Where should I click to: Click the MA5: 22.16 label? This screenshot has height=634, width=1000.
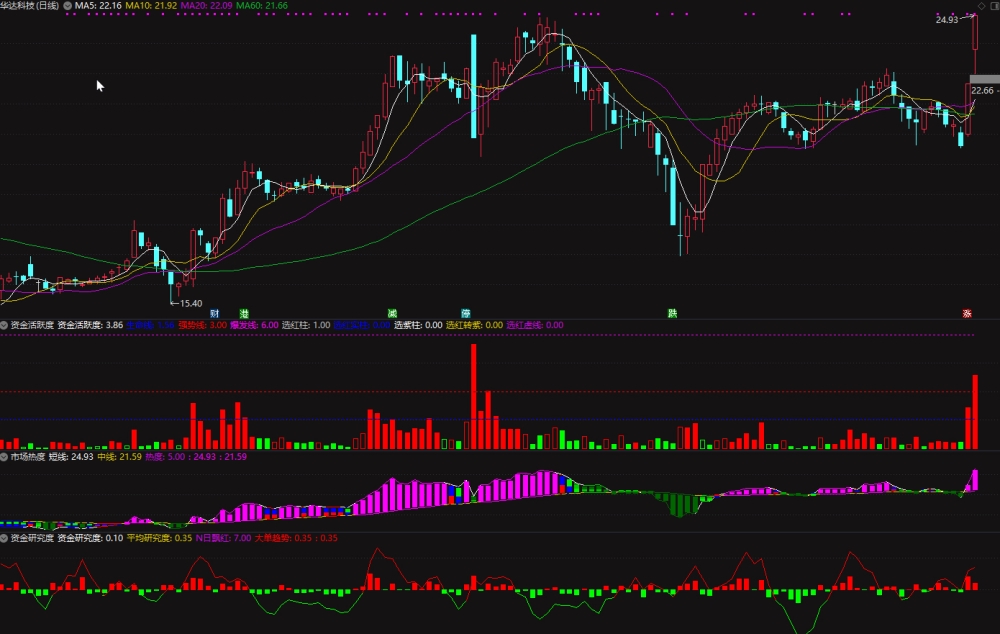[x=98, y=6]
